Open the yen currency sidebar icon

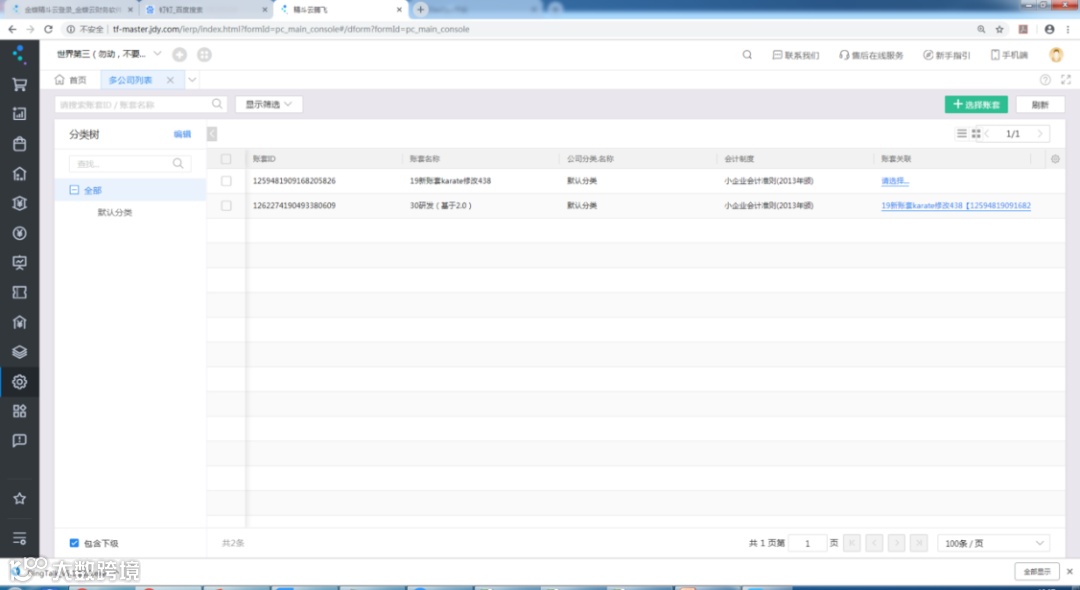(x=19, y=233)
